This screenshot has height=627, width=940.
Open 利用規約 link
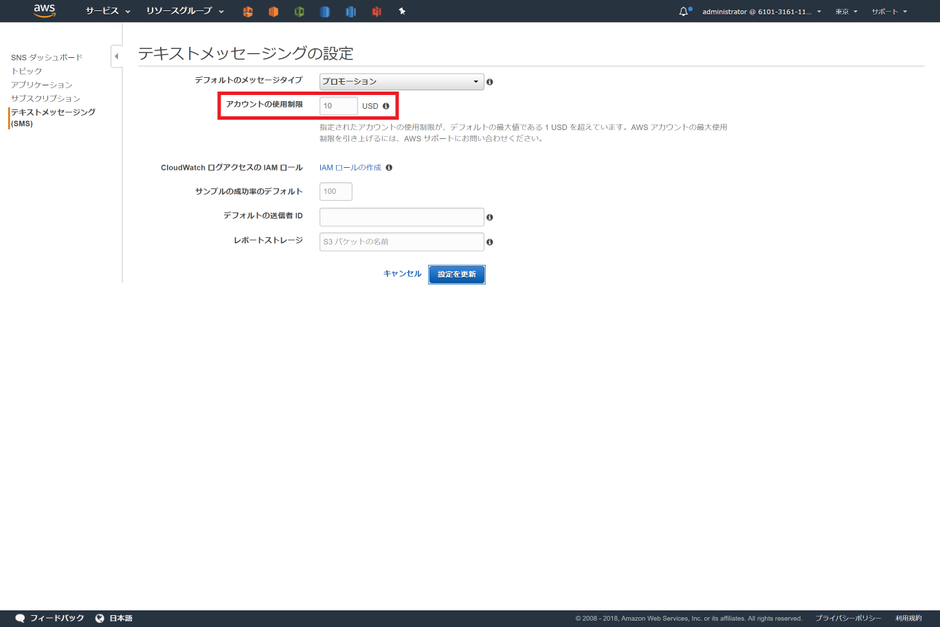click(909, 619)
